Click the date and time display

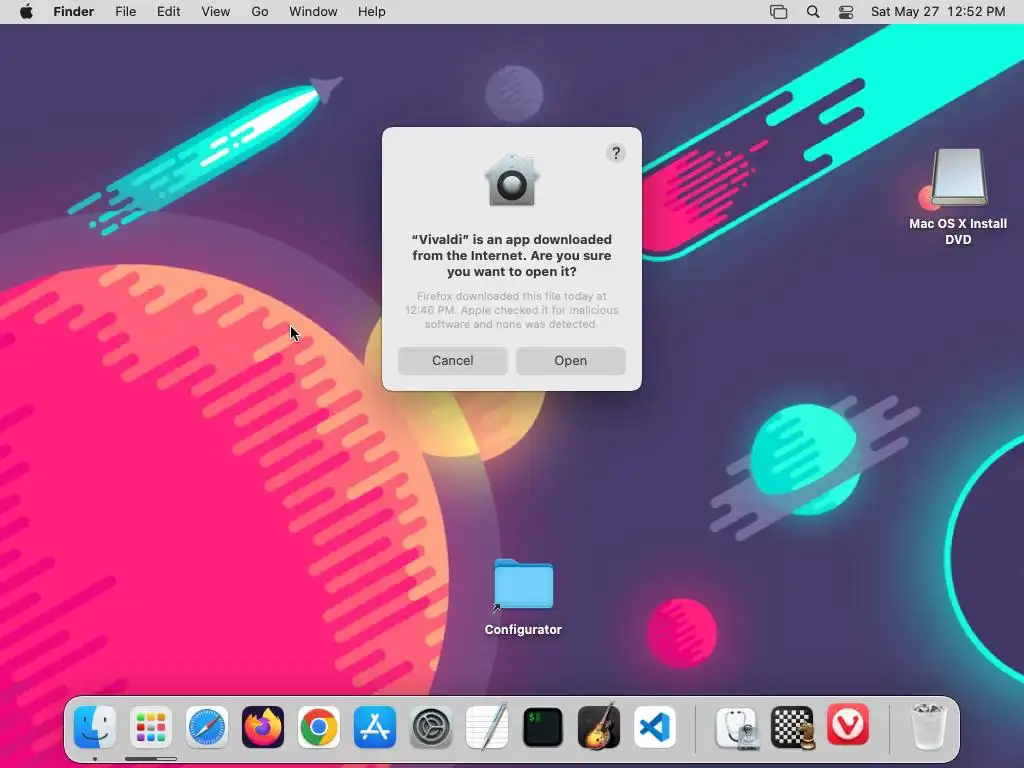[x=938, y=12]
